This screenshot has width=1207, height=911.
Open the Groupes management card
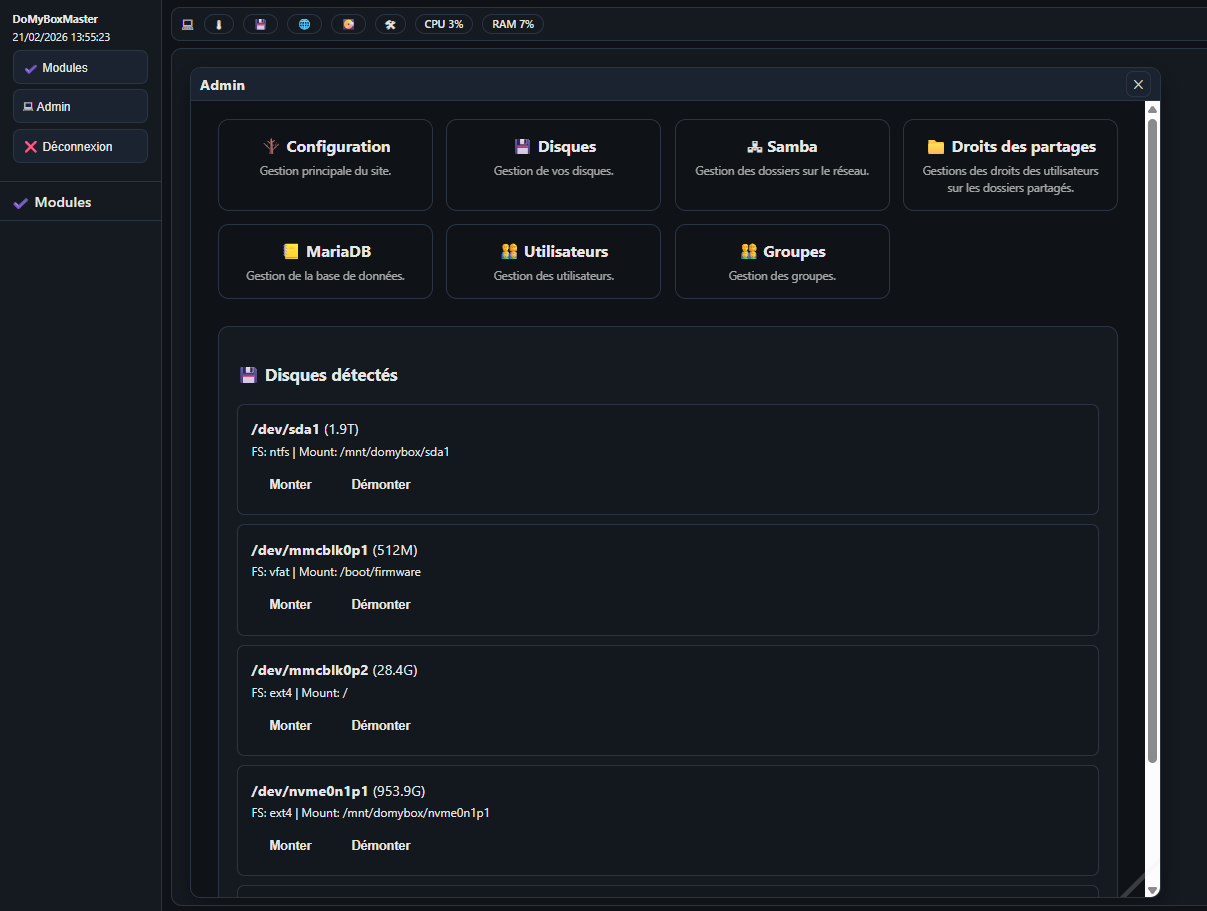(x=782, y=261)
